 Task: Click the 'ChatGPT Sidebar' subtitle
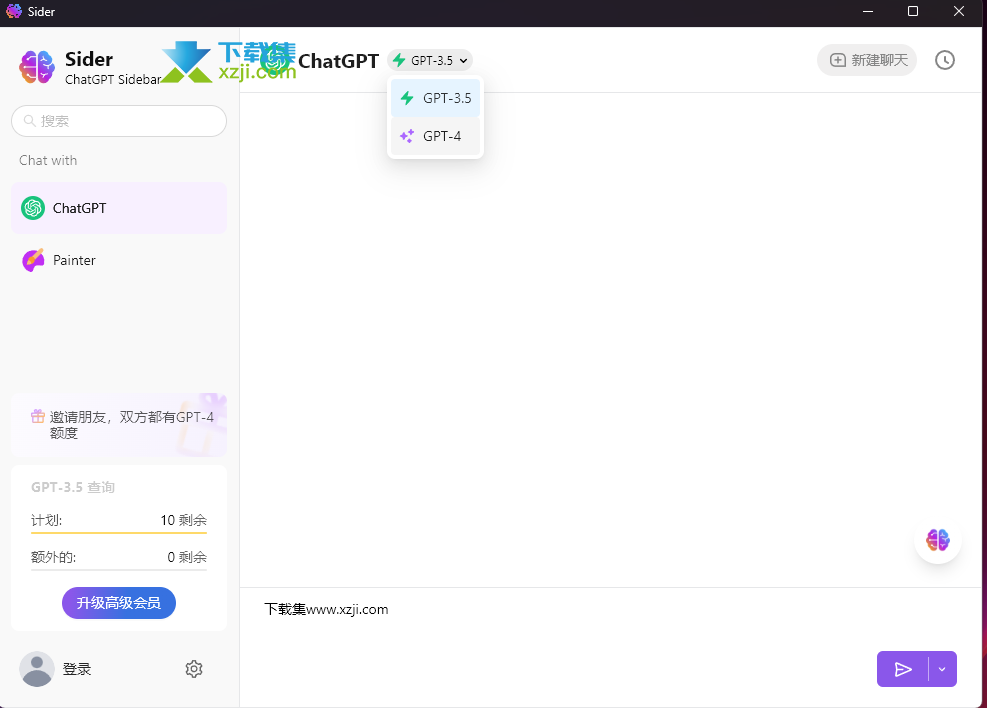113,79
